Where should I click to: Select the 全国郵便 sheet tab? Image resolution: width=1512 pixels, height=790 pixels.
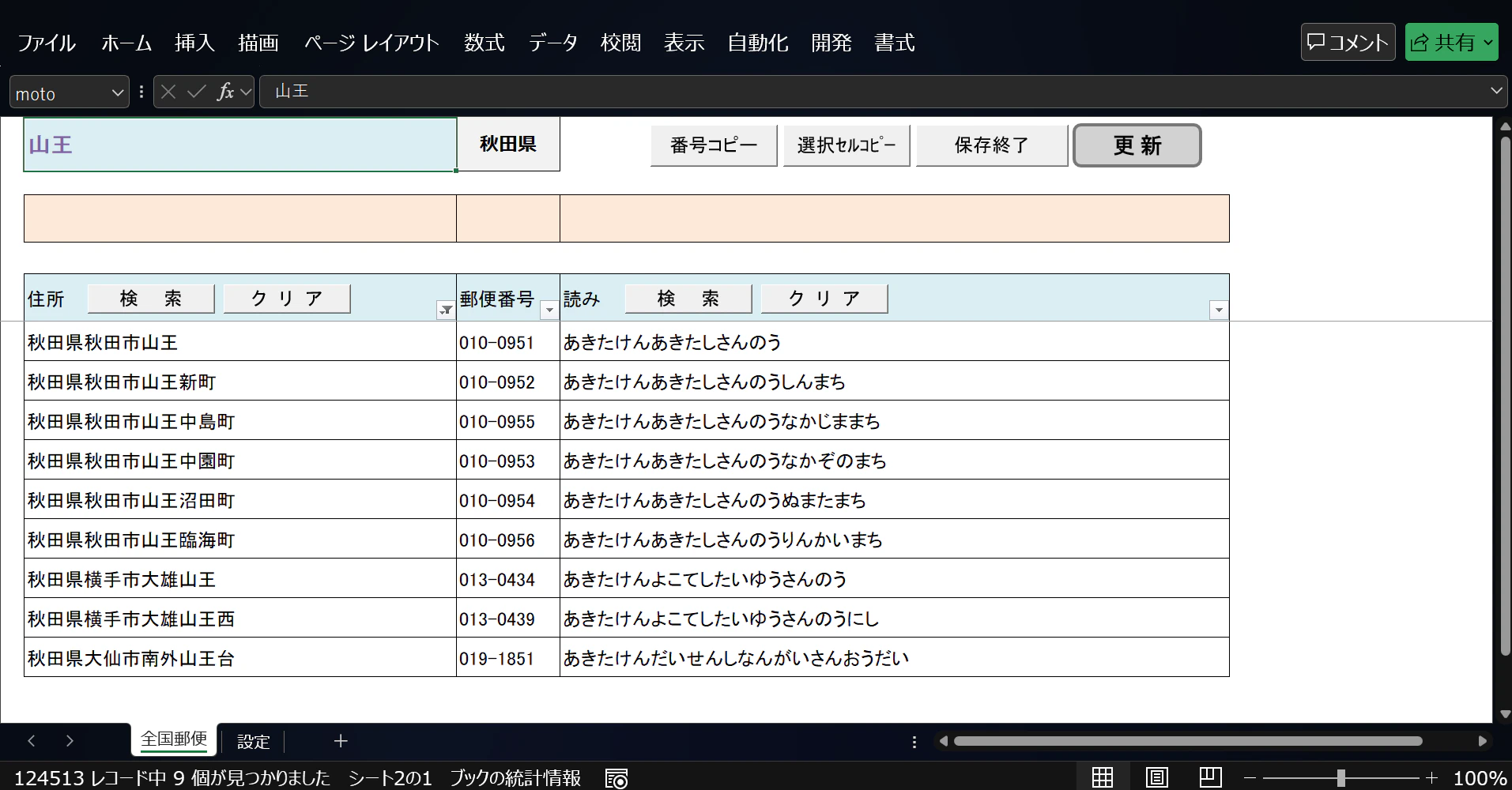coord(174,739)
